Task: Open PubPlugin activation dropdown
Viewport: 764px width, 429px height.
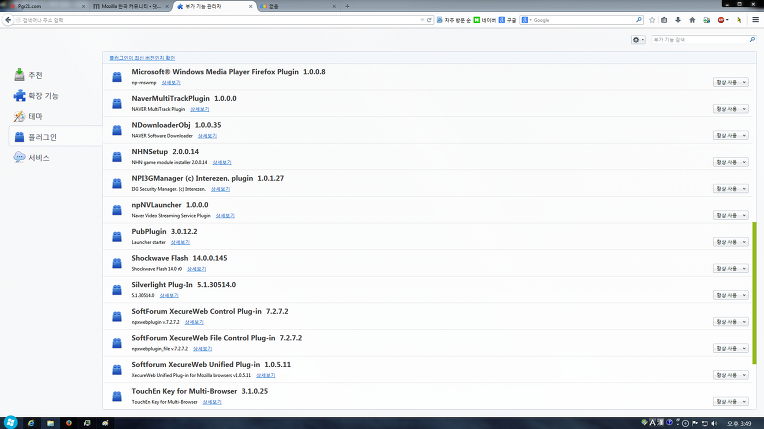Action: [730, 242]
